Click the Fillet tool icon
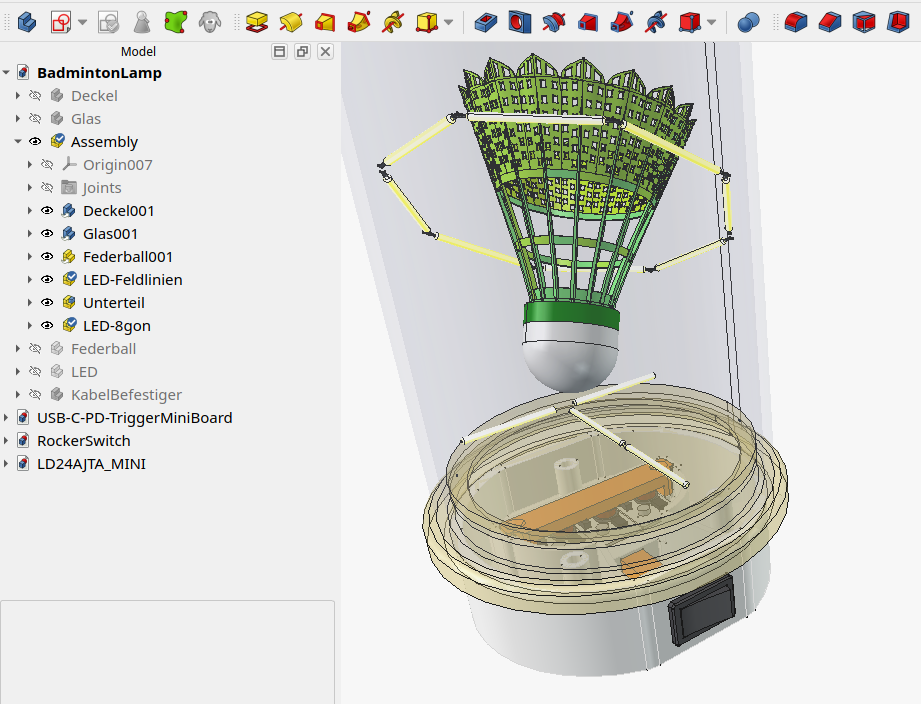921x704 pixels. [x=795, y=21]
